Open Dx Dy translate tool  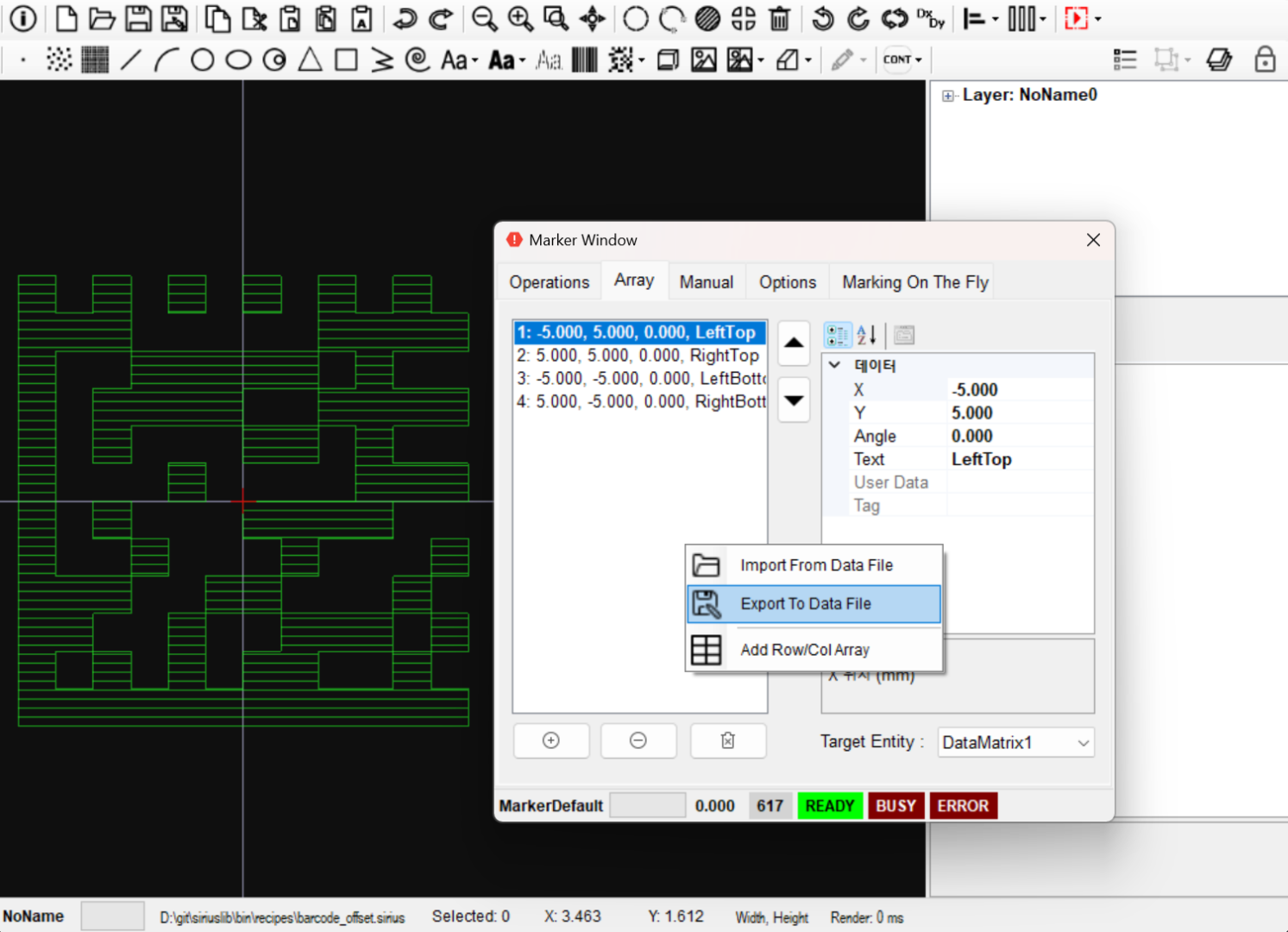pyautogui.click(x=931, y=18)
